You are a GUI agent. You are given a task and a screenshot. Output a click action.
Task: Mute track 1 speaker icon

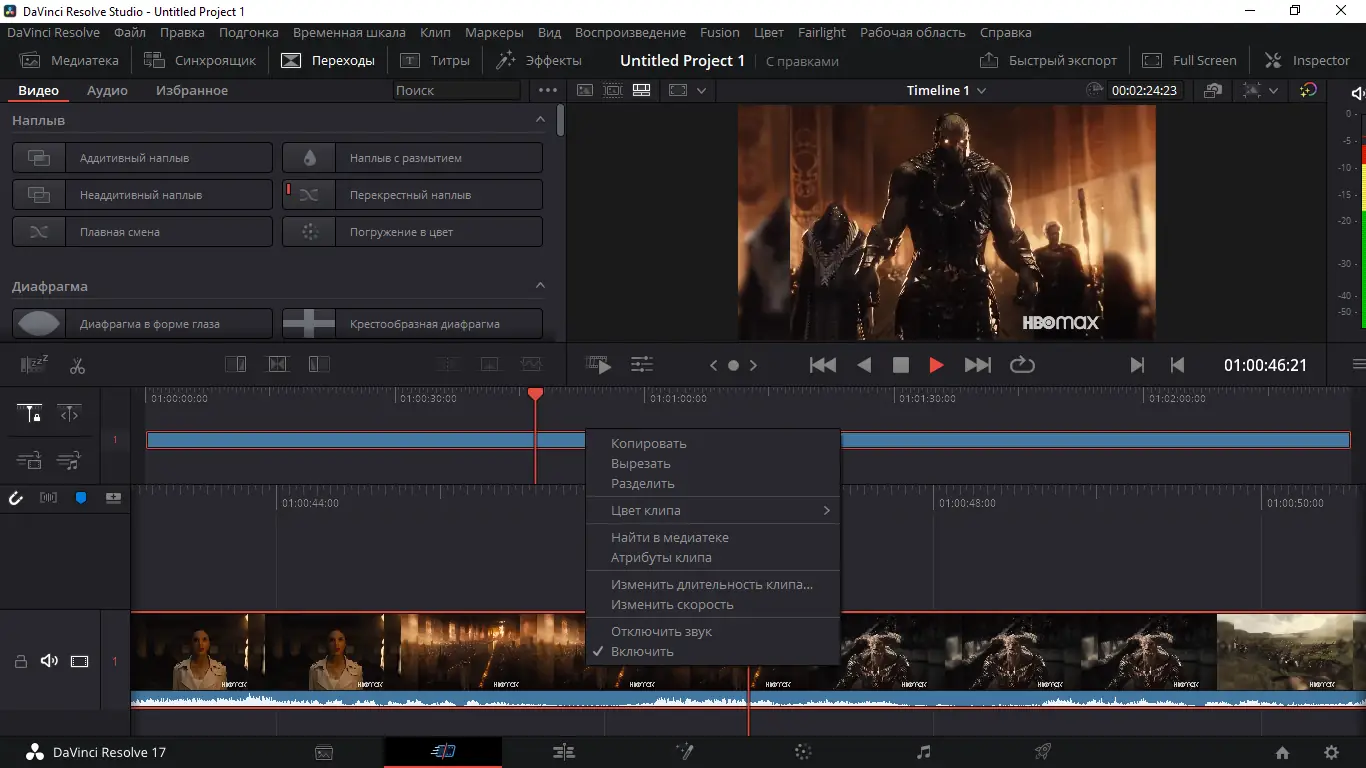point(49,661)
